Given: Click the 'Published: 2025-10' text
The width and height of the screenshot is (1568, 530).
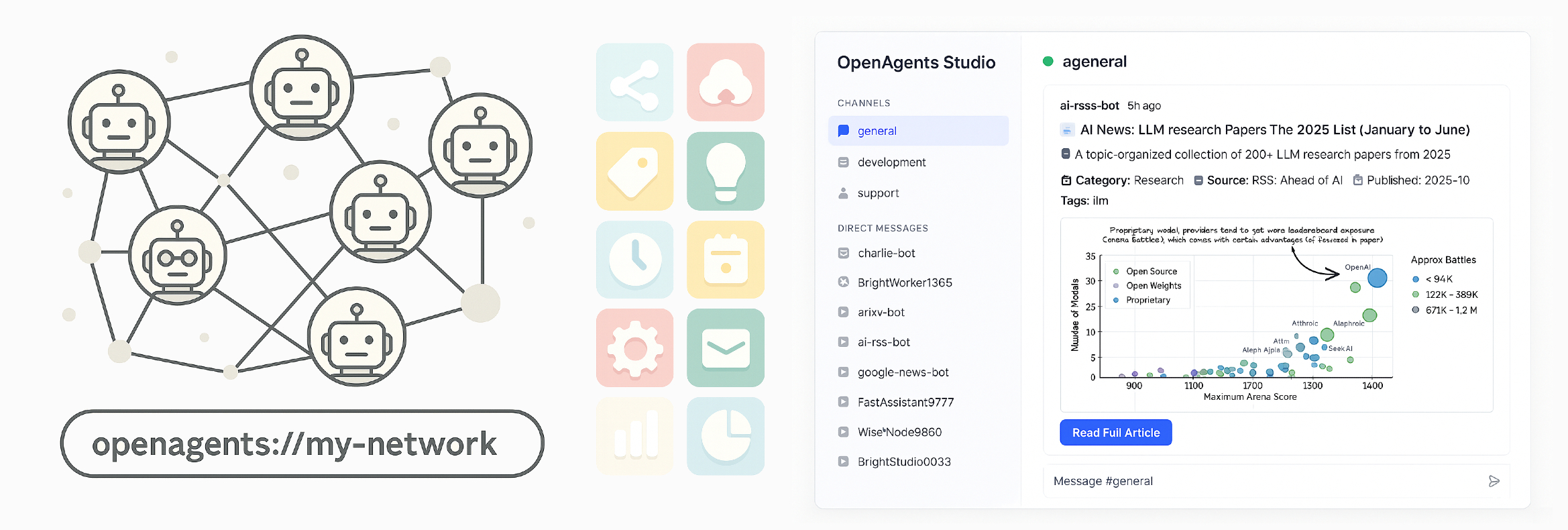Looking at the screenshot, I should coord(1418,180).
